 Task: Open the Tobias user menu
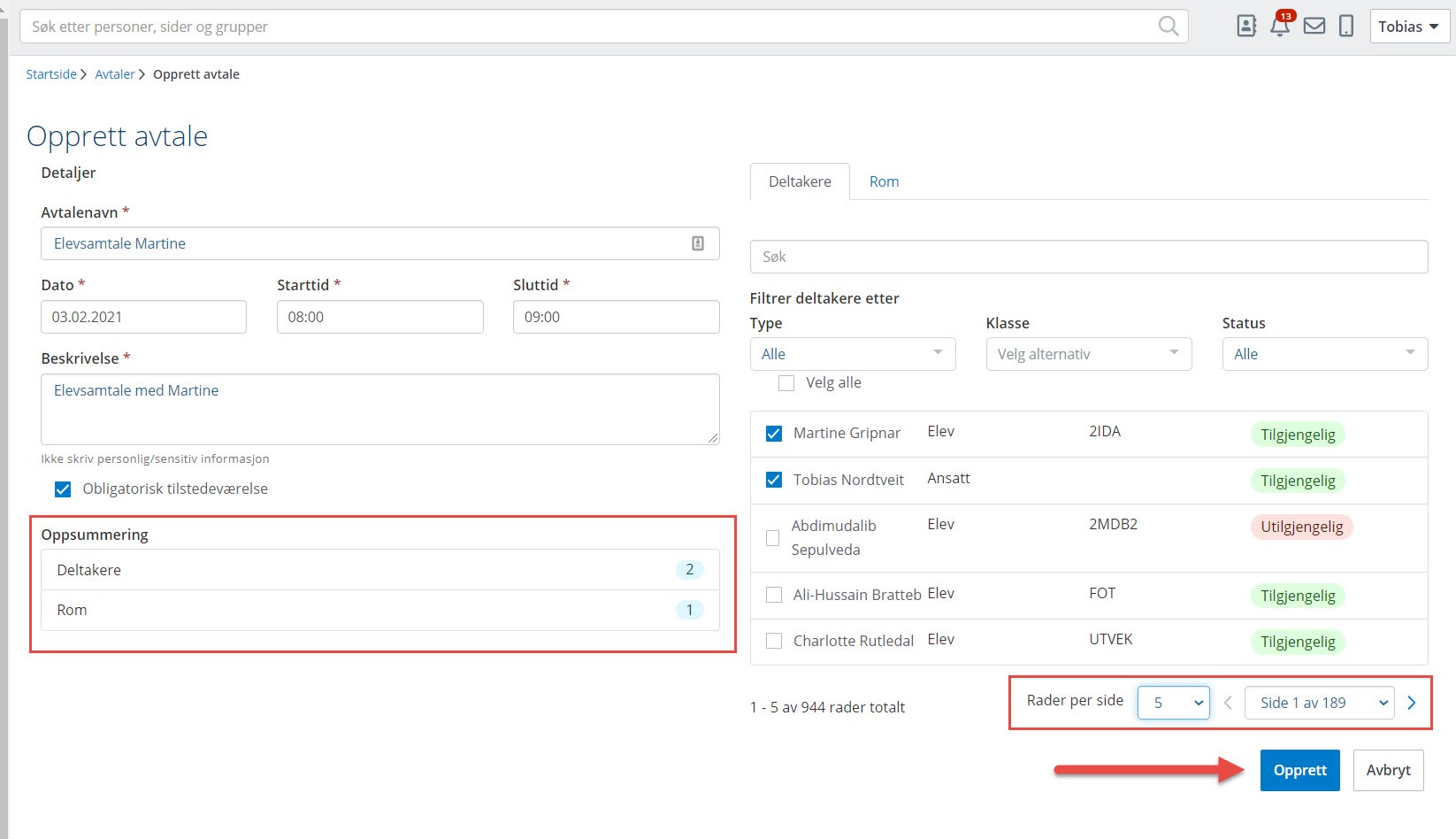(1409, 27)
